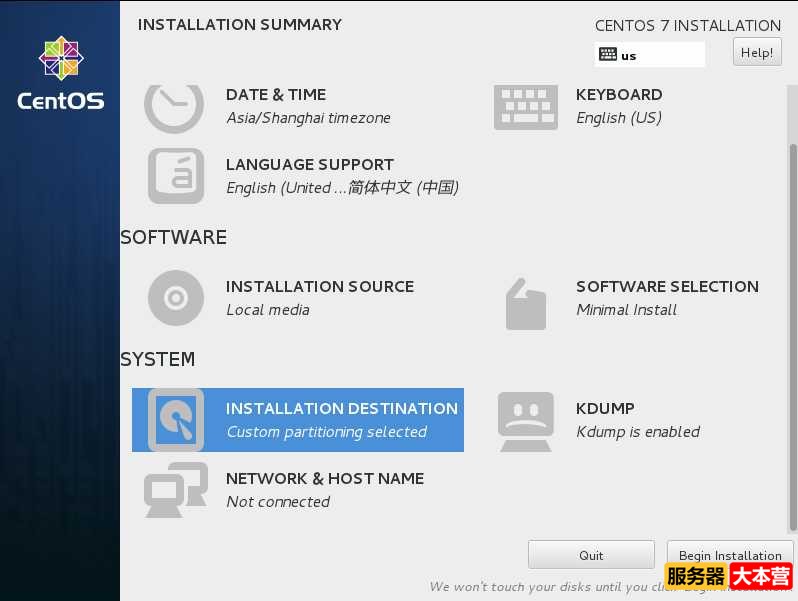The height and width of the screenshot is (601, 798).
Task: Click the 'Custom partitioning selected' text
Action: (x=327, y=432)
